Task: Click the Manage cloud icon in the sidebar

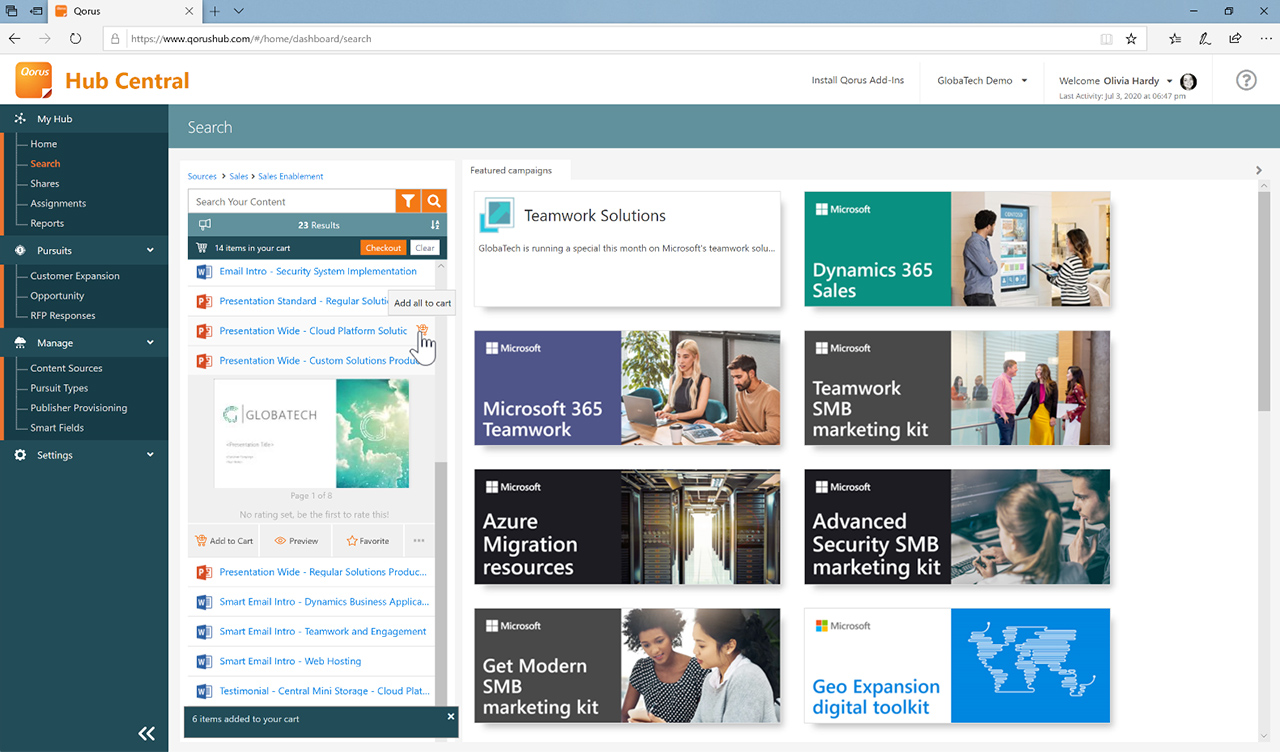Action: point(20,343)
